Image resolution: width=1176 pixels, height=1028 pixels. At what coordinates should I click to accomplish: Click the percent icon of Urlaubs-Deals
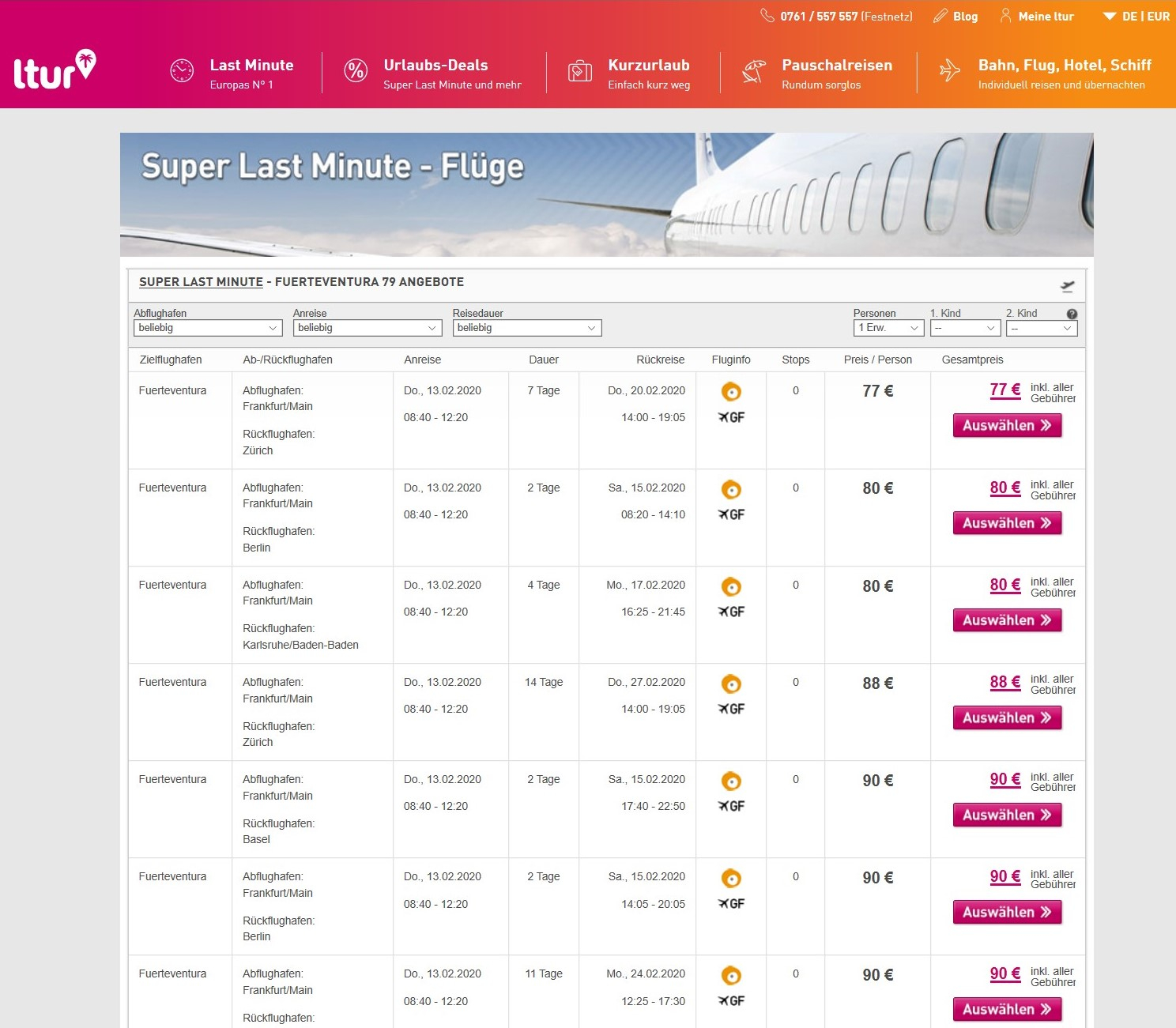[x=356, y=70]
